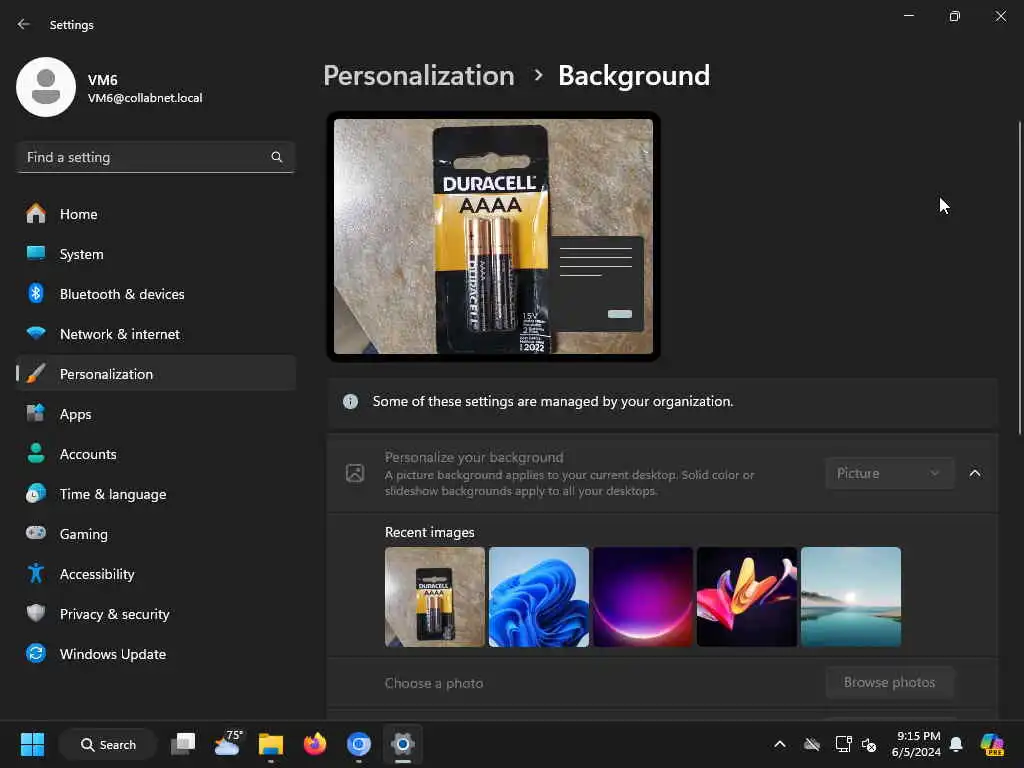Collapse the Personalize your background section
This screenshot has height=768, width=1024.
[x=975, y=473]
